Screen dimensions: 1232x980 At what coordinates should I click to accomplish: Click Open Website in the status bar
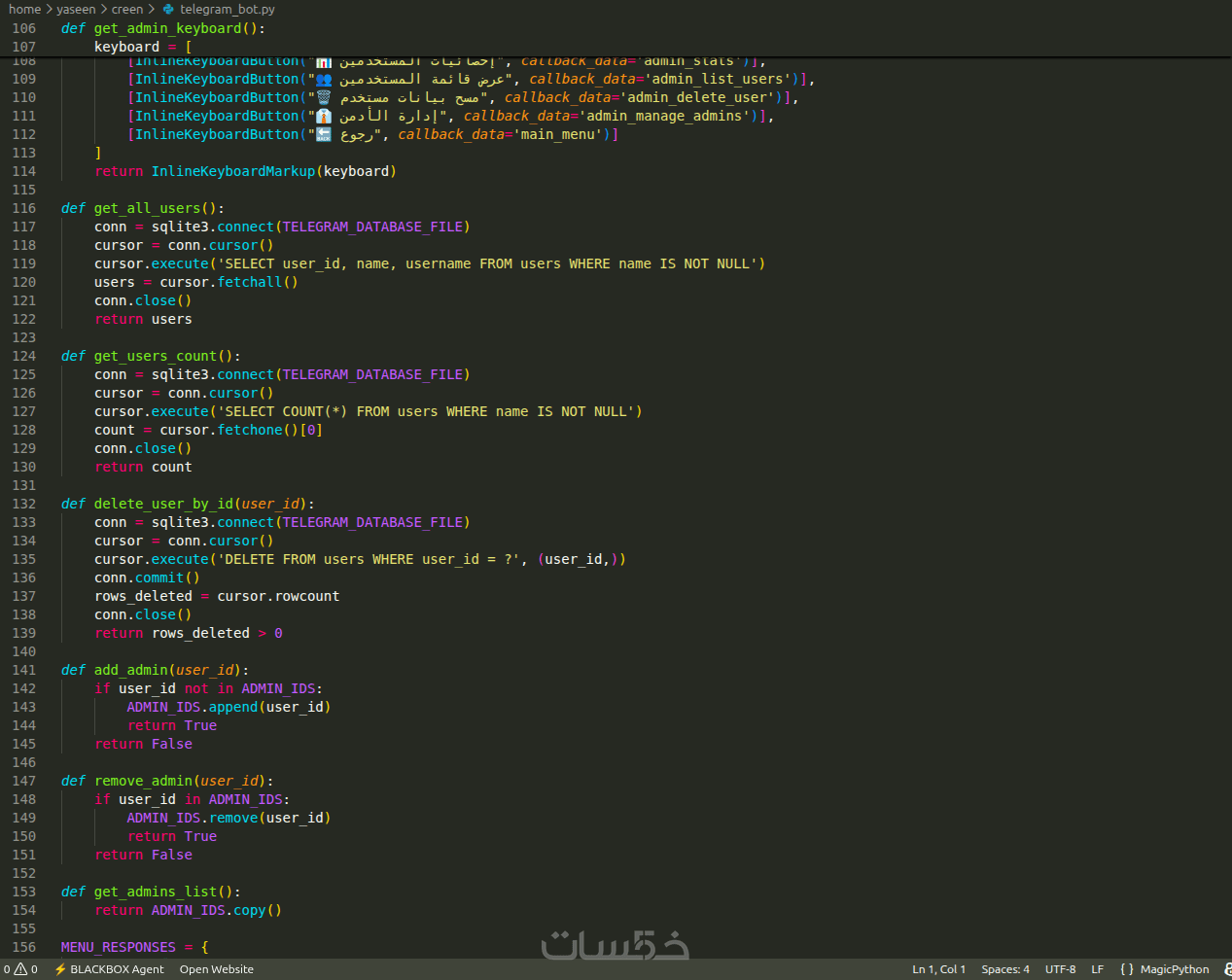[216, 969]
